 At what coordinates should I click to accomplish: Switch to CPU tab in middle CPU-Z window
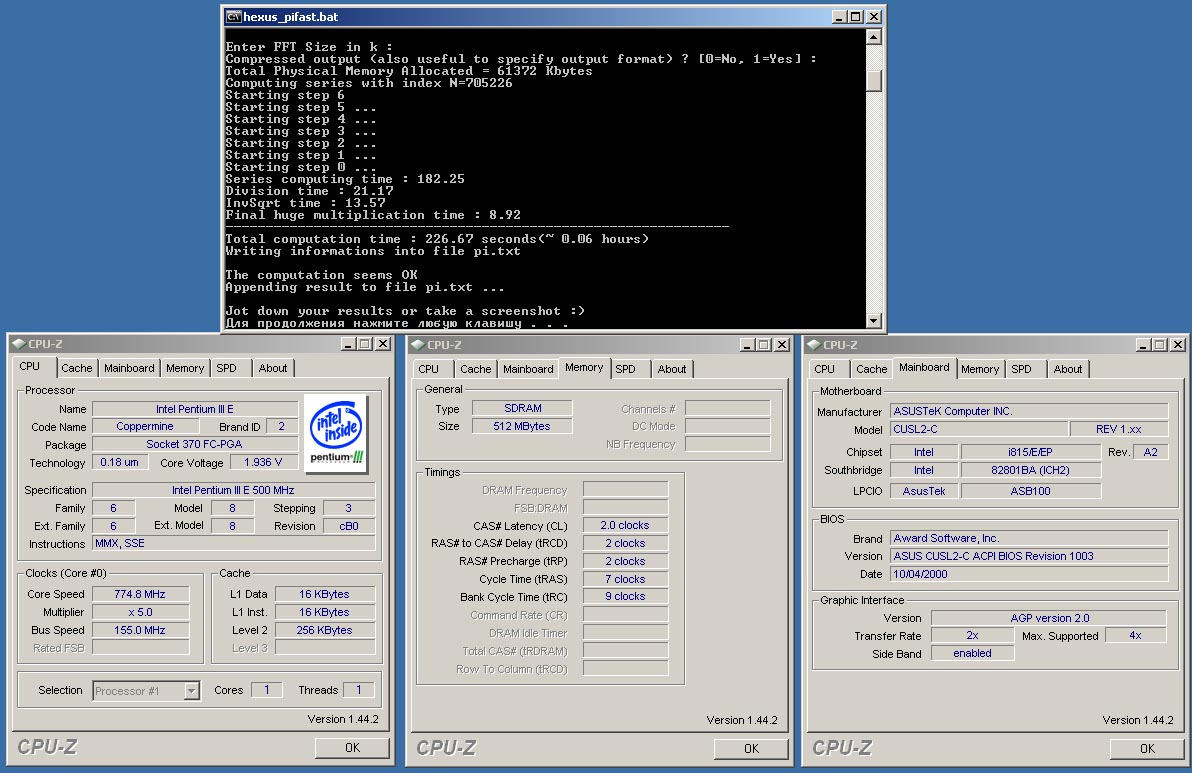click(x=429, y=369)
